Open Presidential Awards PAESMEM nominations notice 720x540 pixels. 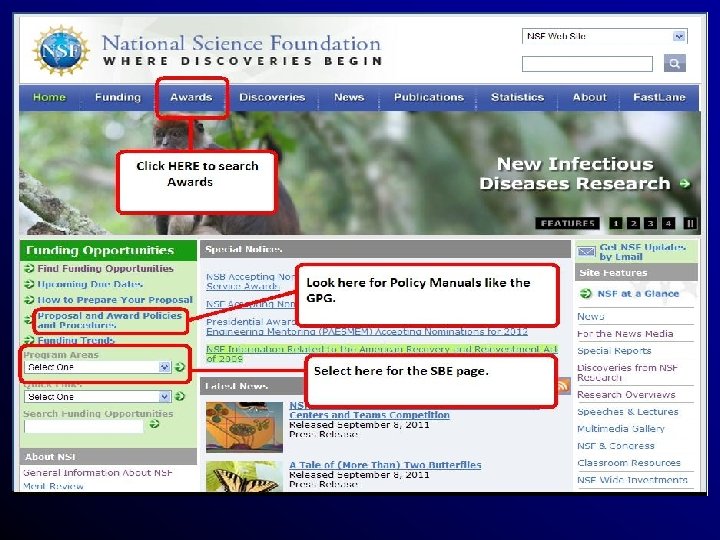coord(366,327)
